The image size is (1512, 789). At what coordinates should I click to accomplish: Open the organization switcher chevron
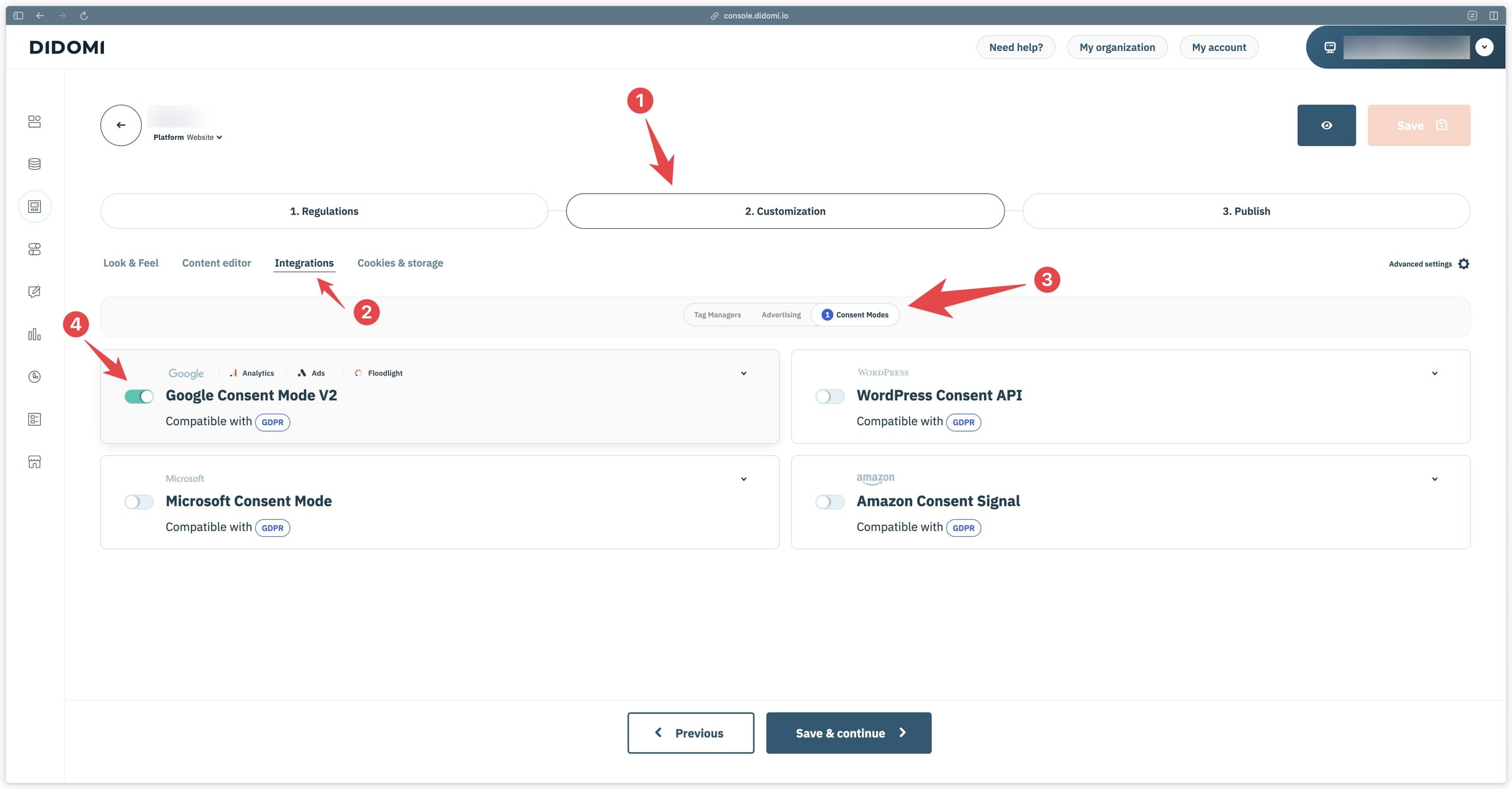pyautogui.click(x=1484, y=47)
